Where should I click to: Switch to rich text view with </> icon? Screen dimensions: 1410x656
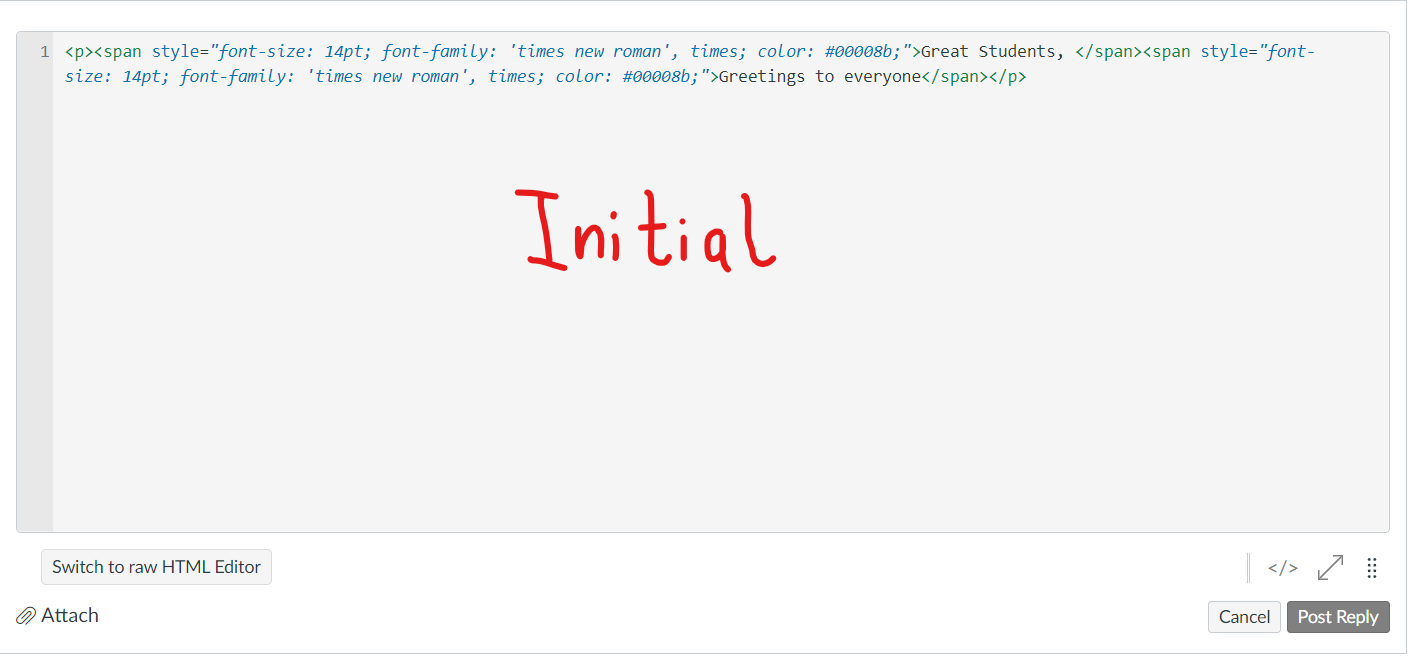1282,567
